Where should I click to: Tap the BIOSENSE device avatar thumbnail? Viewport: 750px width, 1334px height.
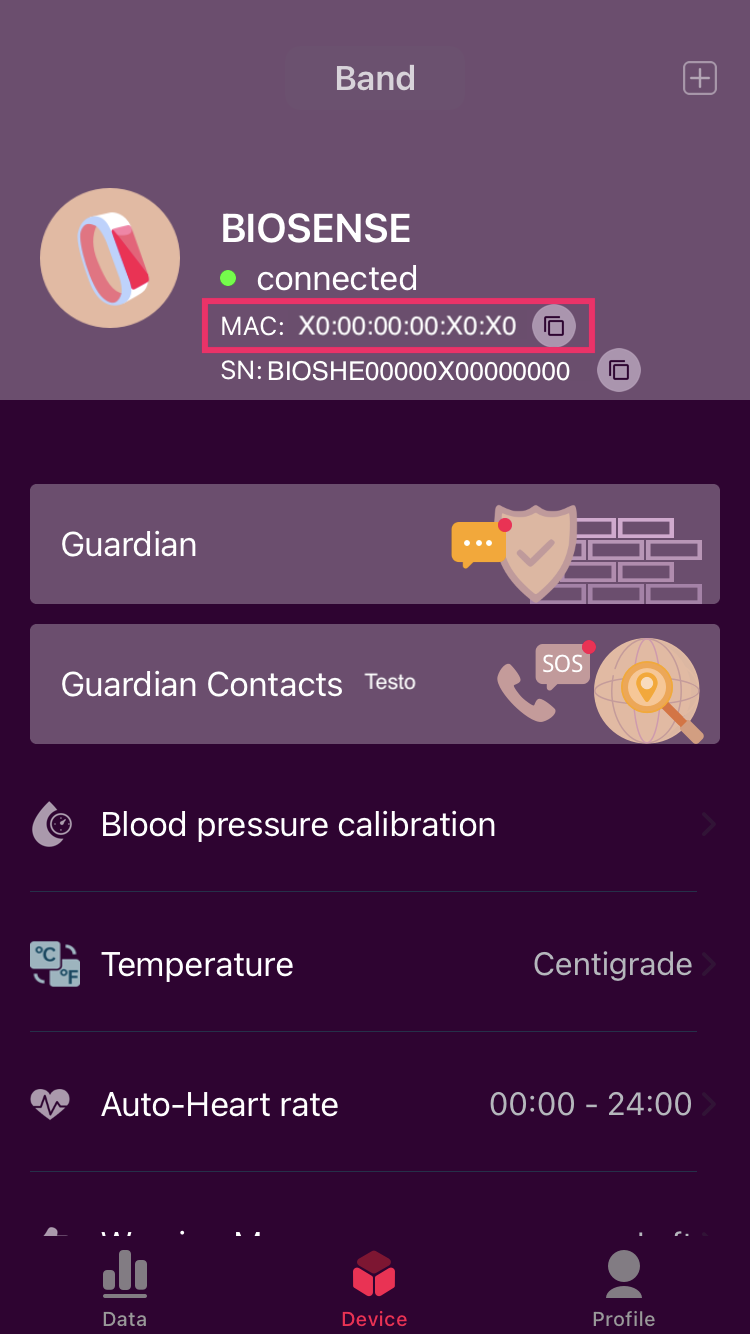[110, 257]
